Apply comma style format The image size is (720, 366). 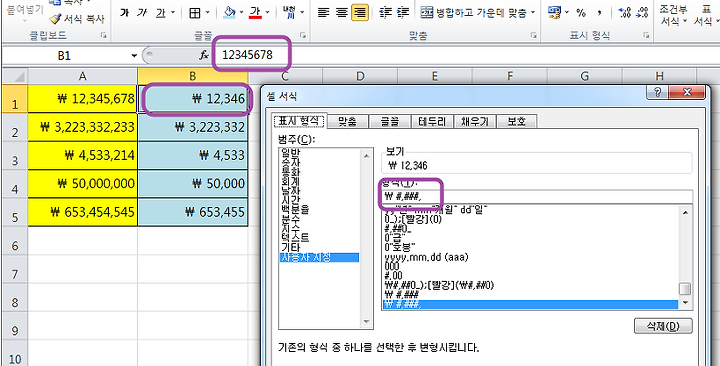click(x=599, y=13)
